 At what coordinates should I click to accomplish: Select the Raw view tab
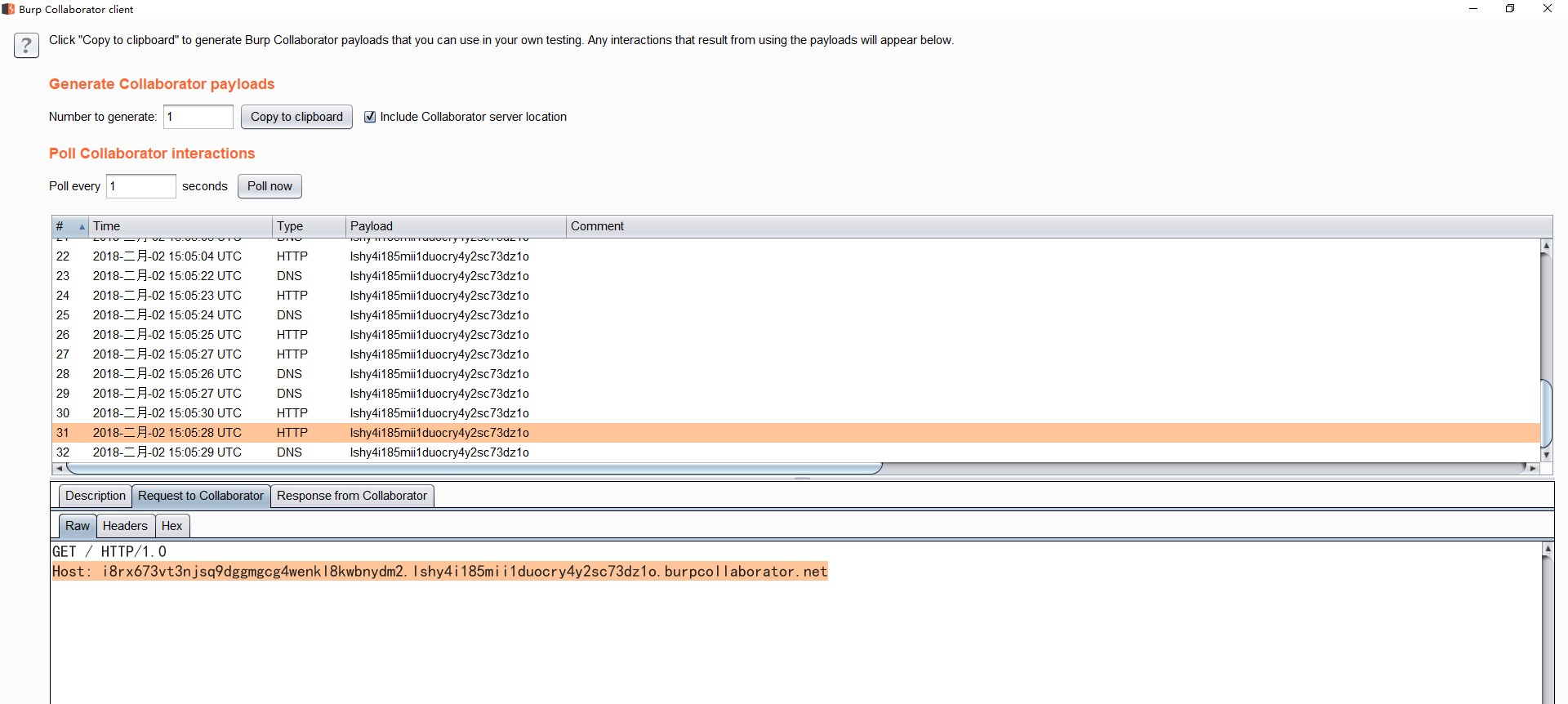78,526
